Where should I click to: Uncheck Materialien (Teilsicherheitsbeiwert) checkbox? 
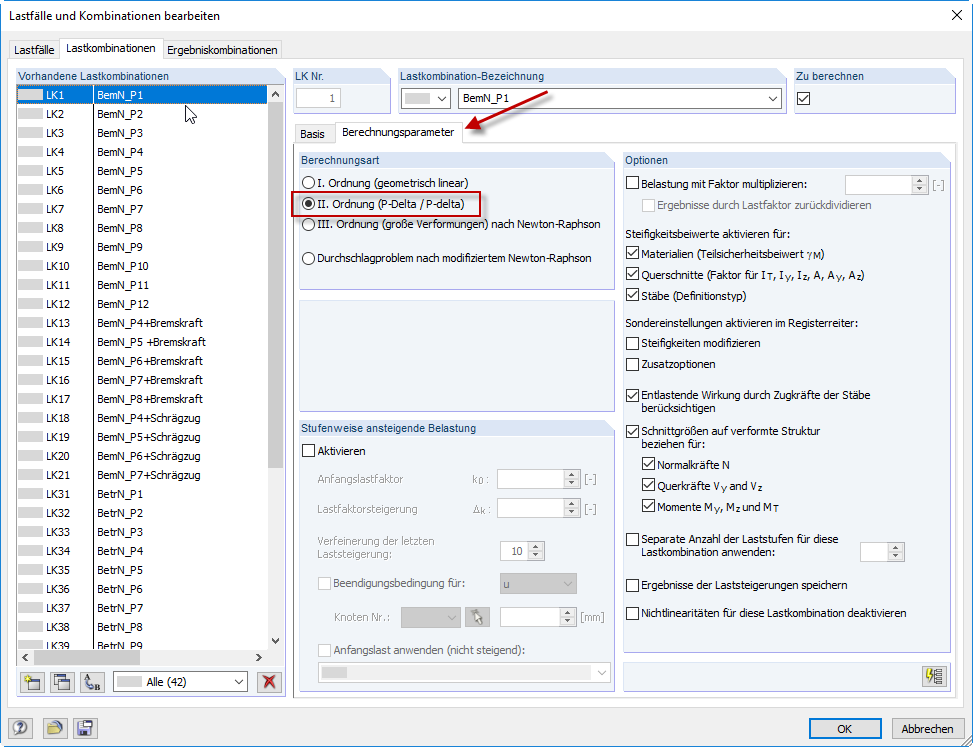click(x=632, y=253)
